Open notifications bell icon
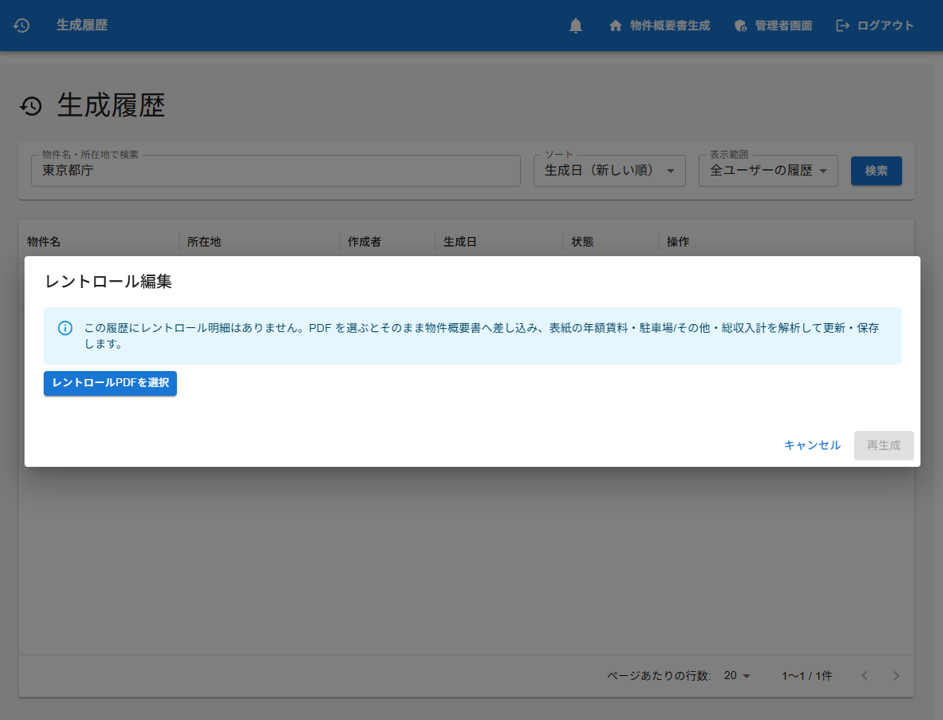943x720 pixels. pos(576,25)
